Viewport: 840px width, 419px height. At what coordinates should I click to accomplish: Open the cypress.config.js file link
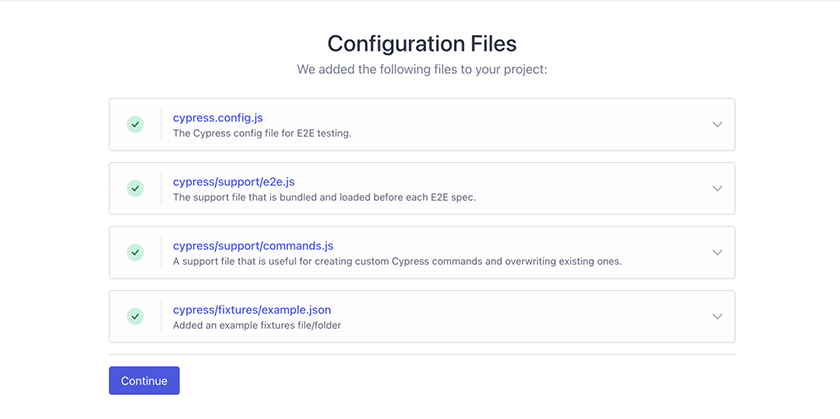[x=218, y=118]
